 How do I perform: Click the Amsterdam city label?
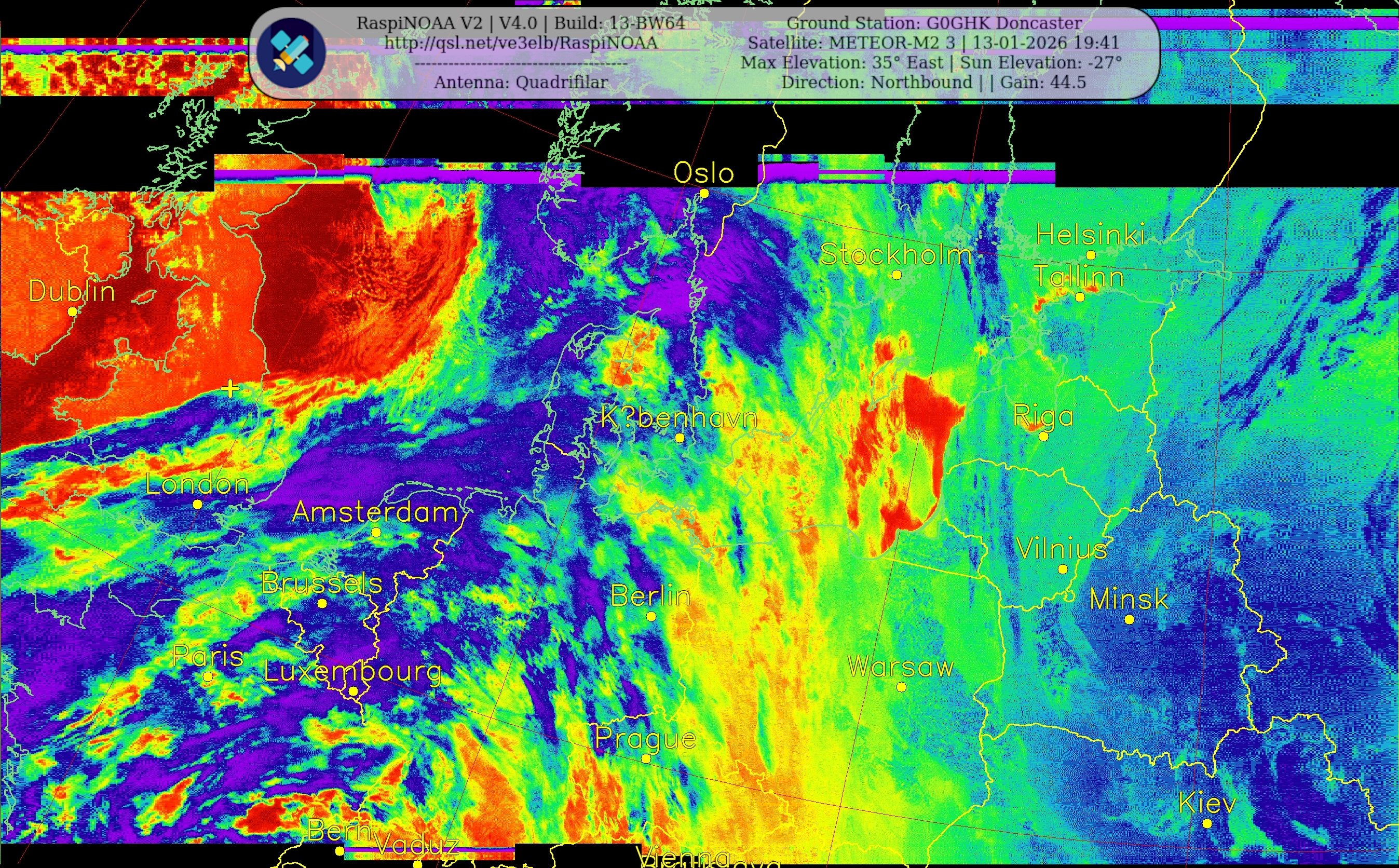[375, 511]
